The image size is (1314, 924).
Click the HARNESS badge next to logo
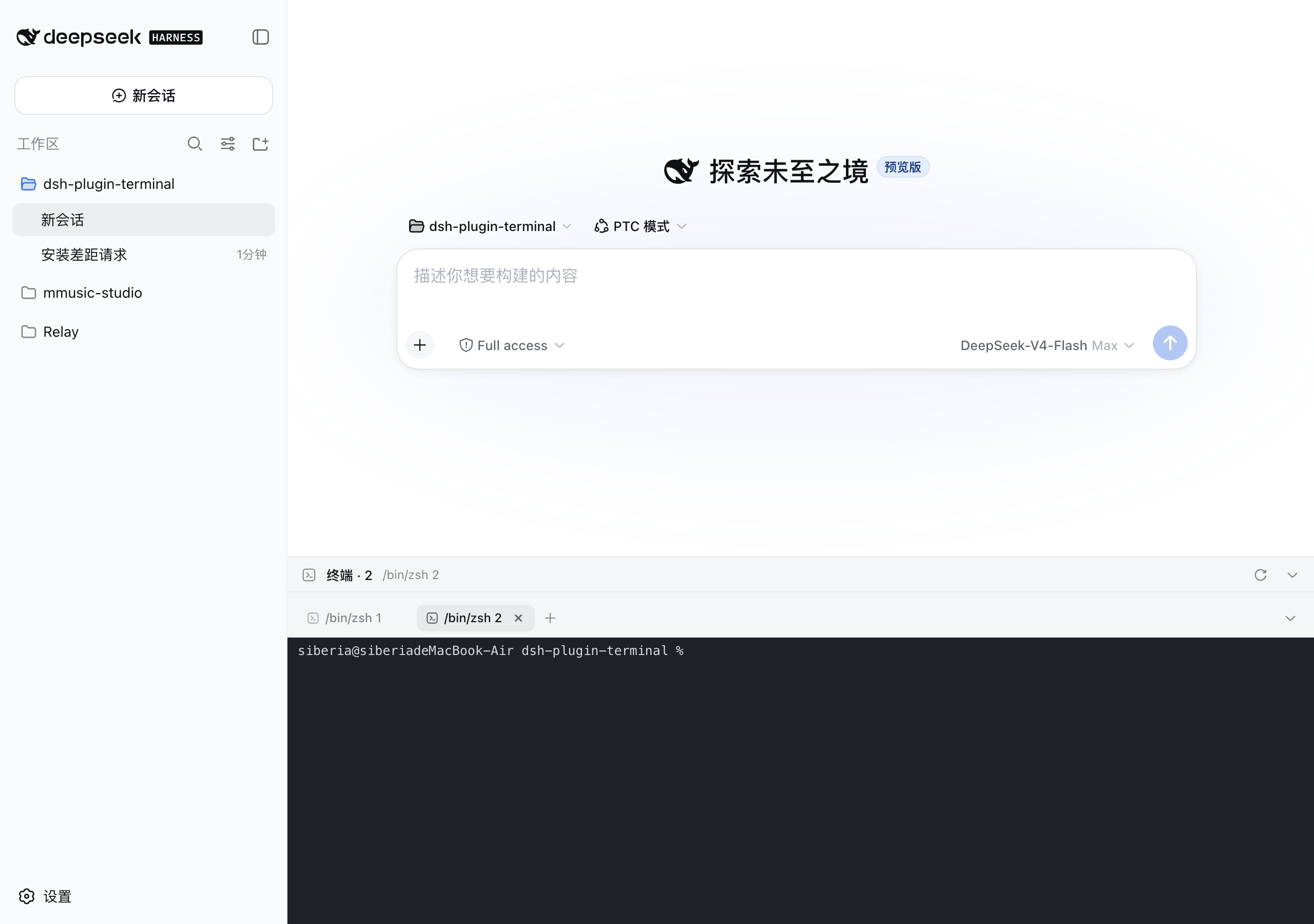click(x=176, y=38)
